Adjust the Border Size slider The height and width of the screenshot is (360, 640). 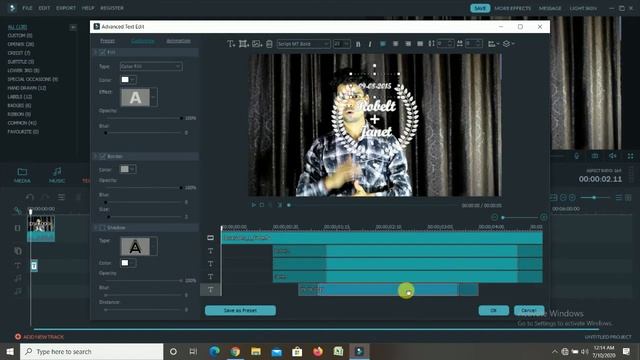[x=143, y=217]
